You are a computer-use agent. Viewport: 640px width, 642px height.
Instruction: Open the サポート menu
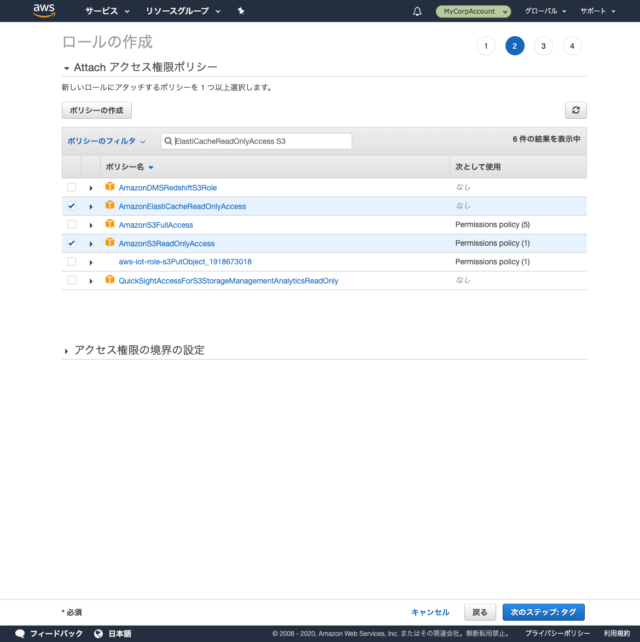[598, 11]
